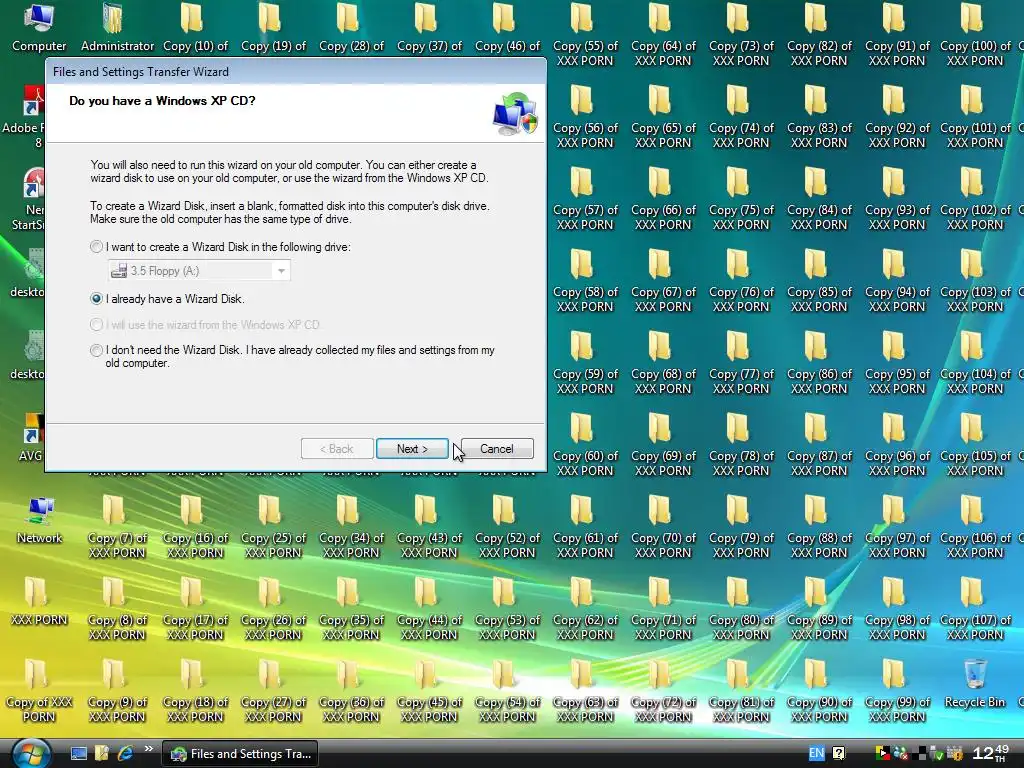Screen dimensions: 1024x768
Task: Open the Start menu orb
Action: (x=30, y=753)
